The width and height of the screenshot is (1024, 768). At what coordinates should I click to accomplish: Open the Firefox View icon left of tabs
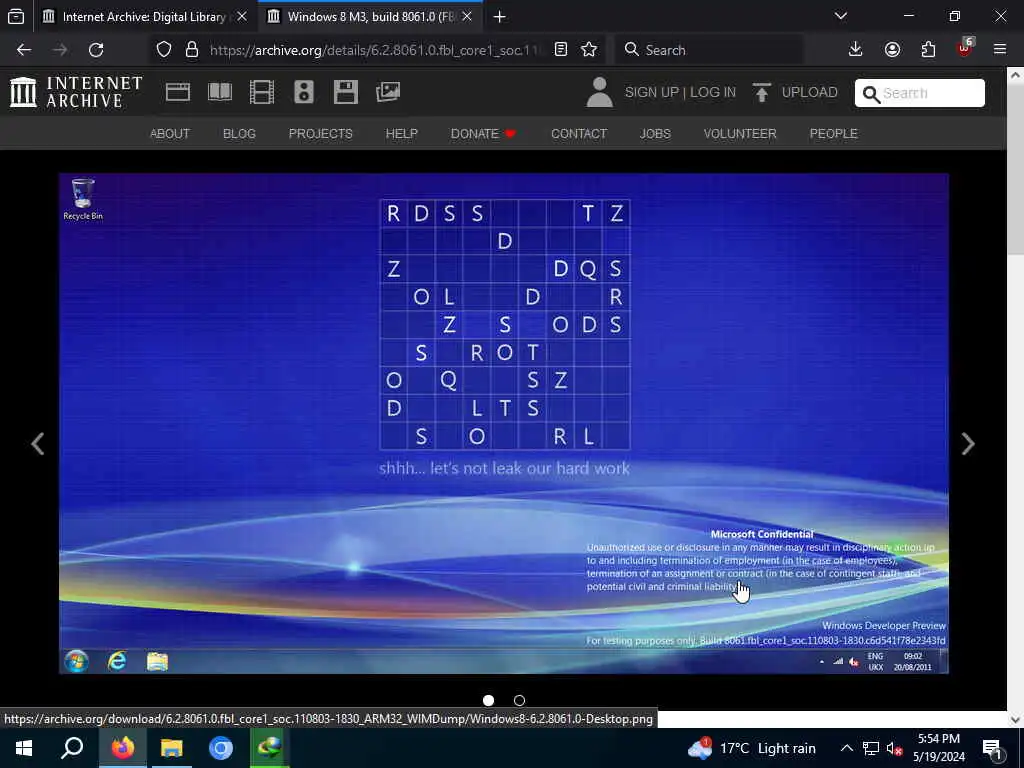point(16,17)
